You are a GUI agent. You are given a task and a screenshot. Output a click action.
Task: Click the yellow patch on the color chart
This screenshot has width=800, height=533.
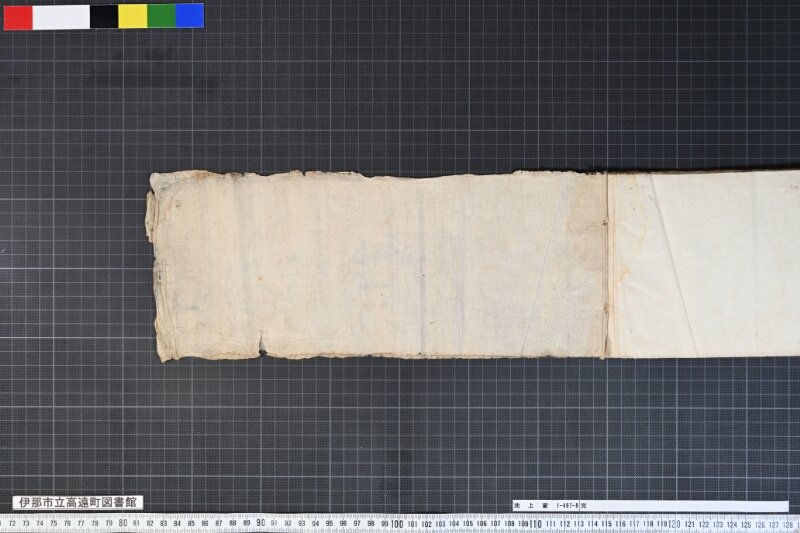(133, 16)
